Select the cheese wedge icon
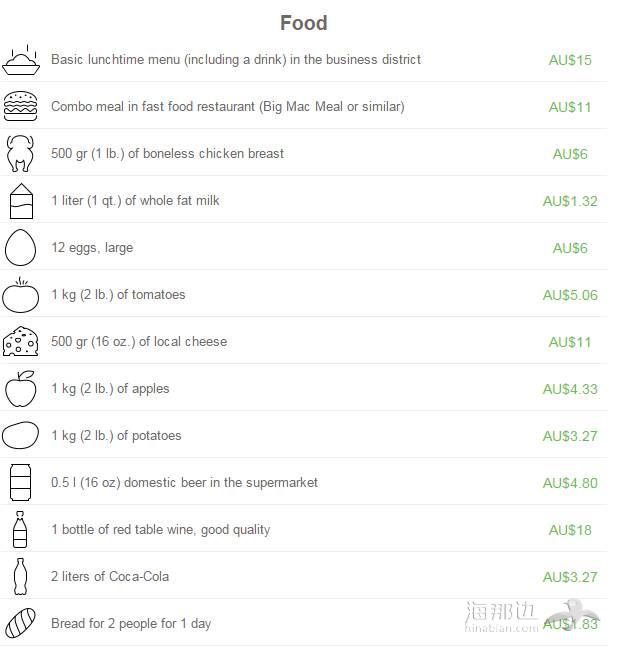Viewport: 621px width, 649px height. (20, 341)
